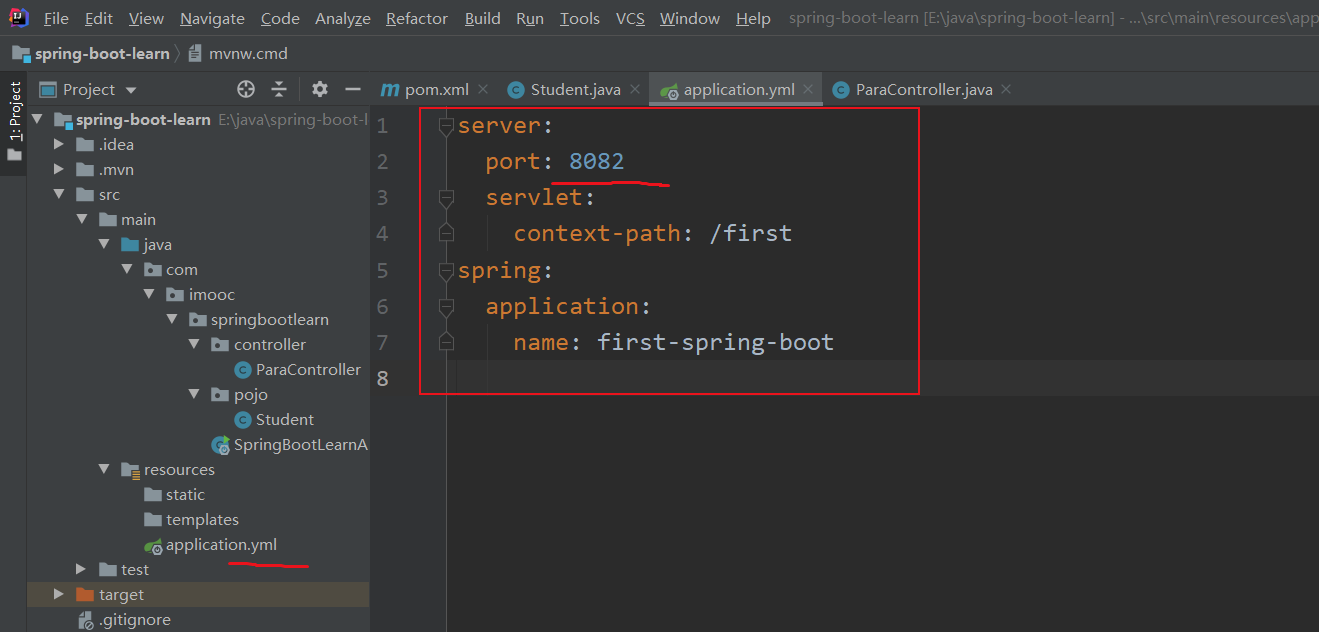The height and width of the screenshot is (632, 1319).
Task: Click first-spring-boot name value
Action: [x=715, y=342]
